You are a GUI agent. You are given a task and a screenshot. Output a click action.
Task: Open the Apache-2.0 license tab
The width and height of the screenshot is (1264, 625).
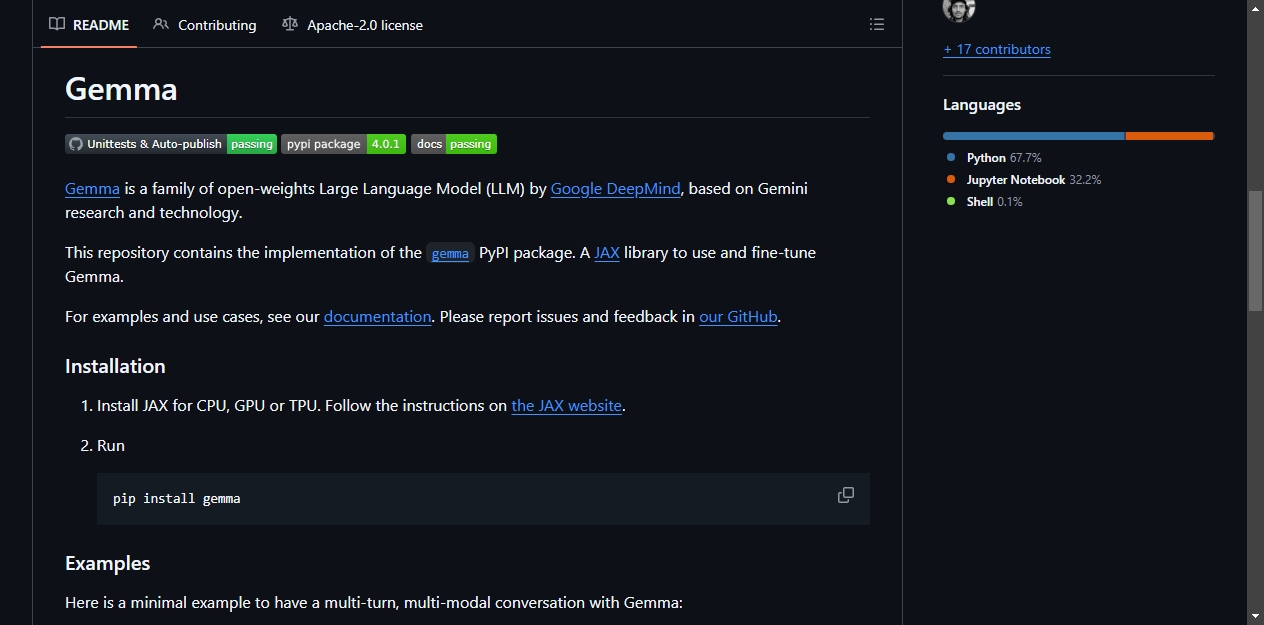(352, 24)
